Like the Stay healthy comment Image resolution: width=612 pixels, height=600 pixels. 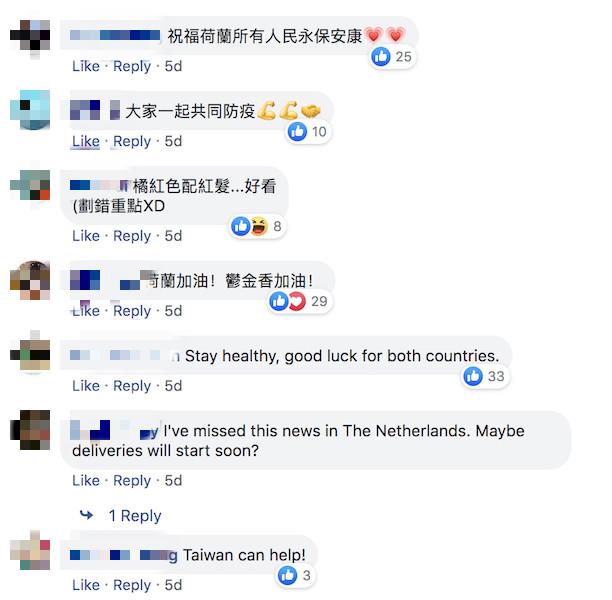point(86,386)
